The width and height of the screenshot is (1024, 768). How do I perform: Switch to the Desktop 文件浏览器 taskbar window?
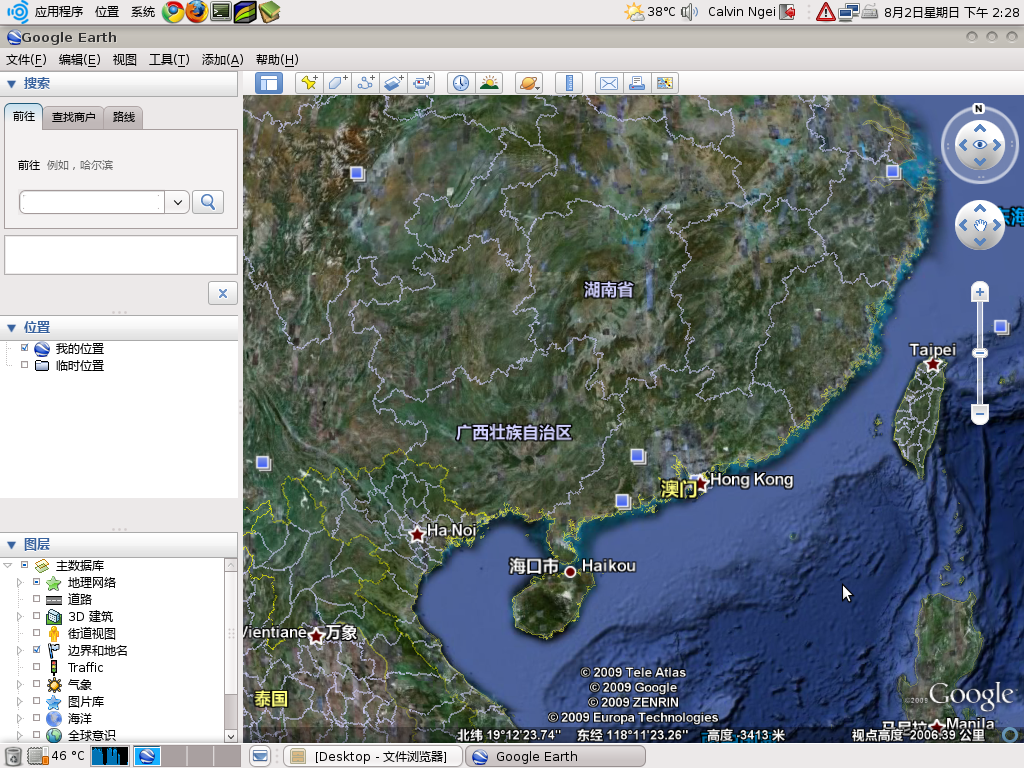372,756
